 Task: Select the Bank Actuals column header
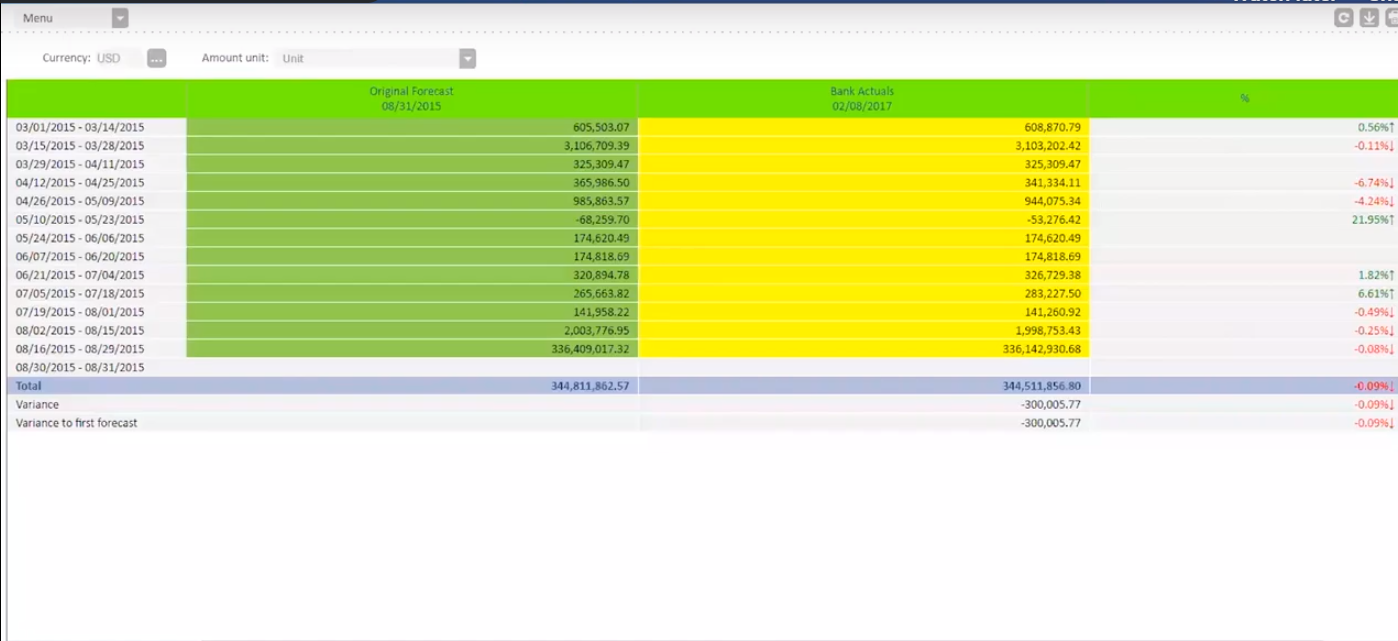click(x=863, y=98)
